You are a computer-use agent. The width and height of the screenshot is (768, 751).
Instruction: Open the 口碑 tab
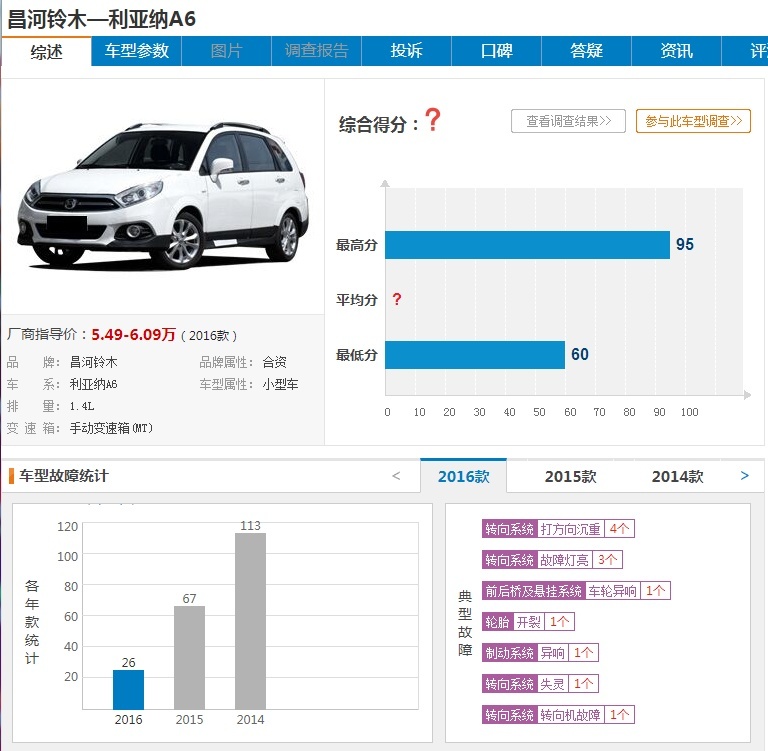coord(497,51)
